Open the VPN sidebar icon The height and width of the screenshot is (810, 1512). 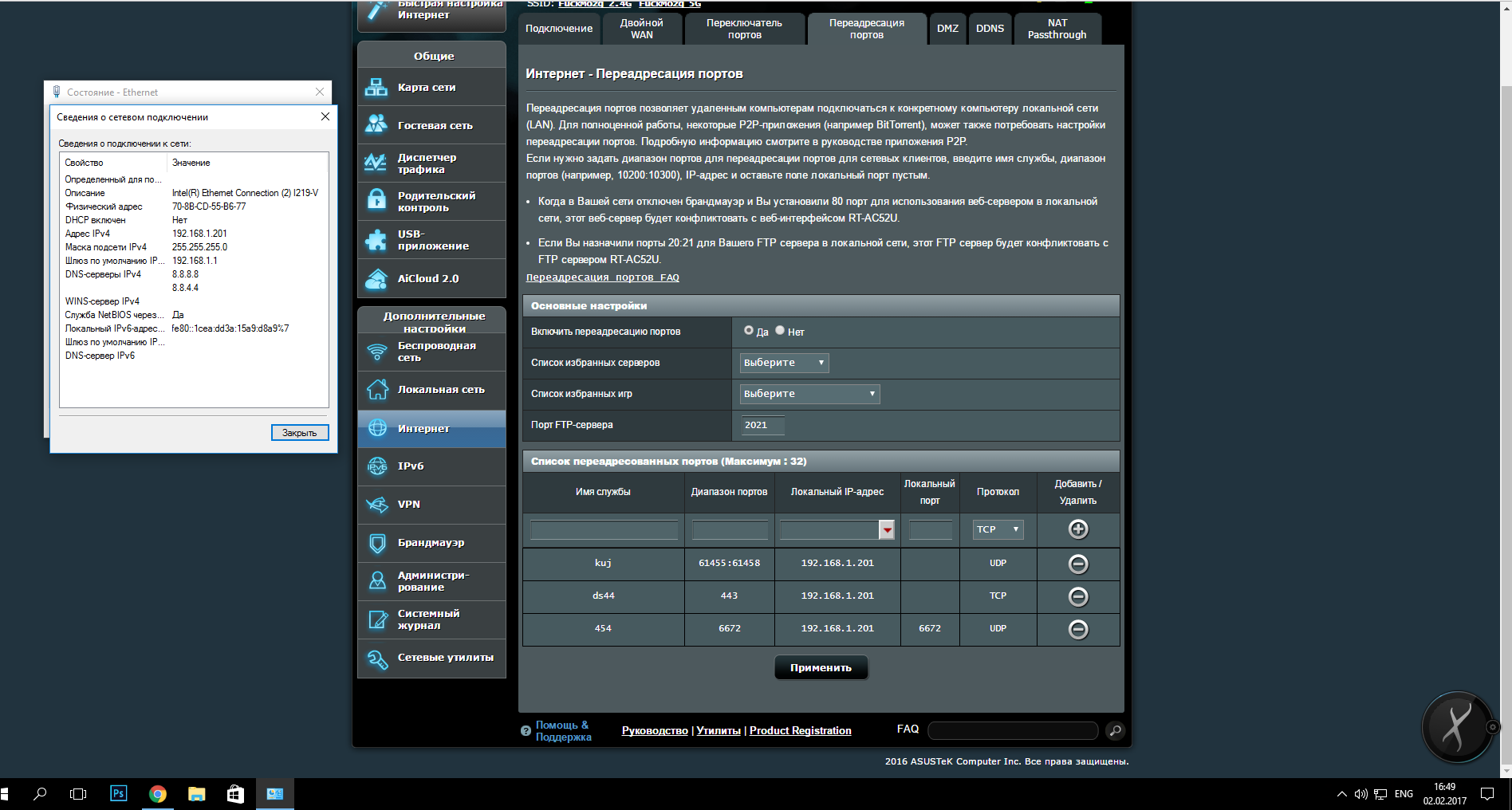click(377, 505)
